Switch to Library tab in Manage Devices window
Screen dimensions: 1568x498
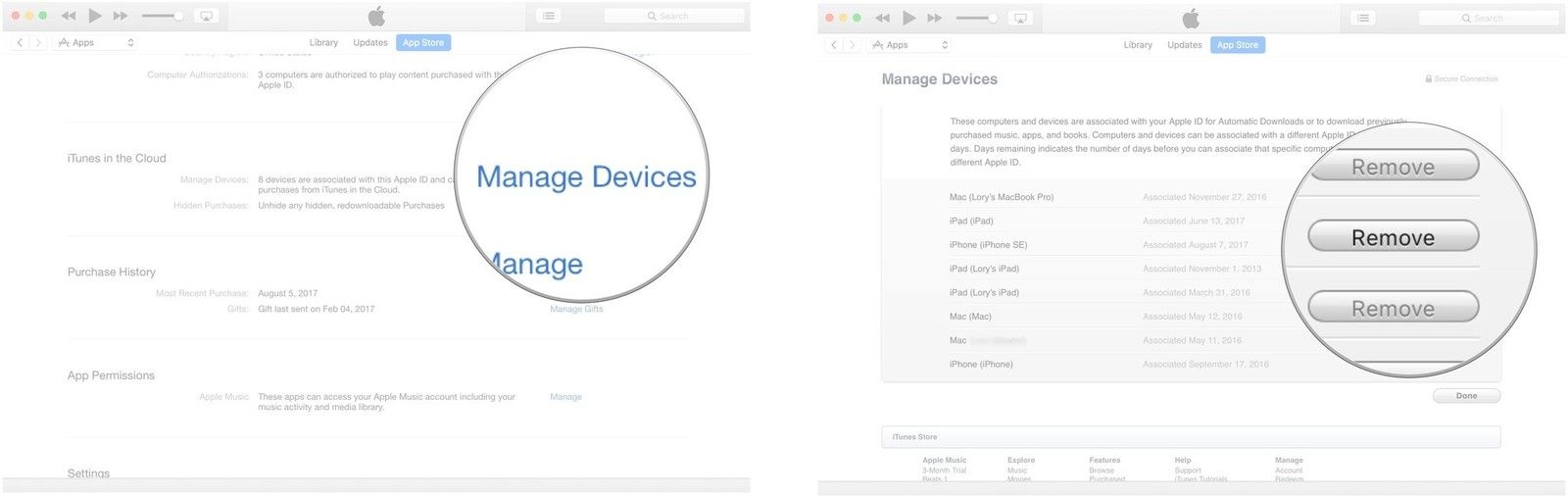point(1138,45)
